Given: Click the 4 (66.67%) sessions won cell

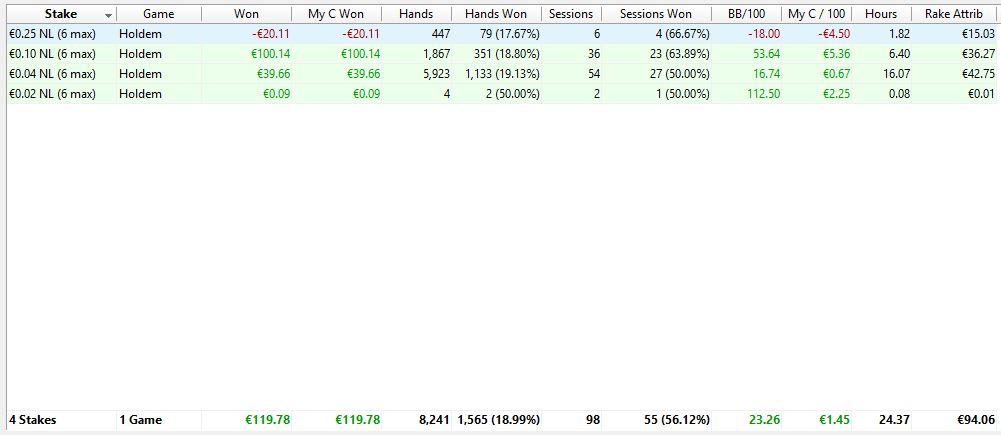Looking at the screenshot, I should click(x=682, y=34).
